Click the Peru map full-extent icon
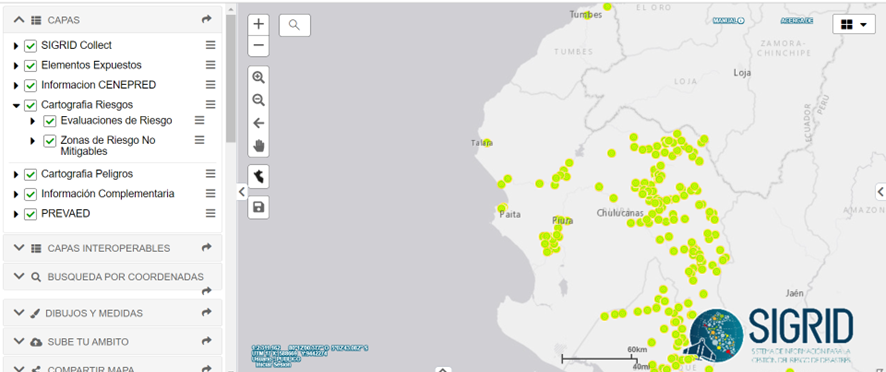This screenshot has height=372, width=886. (x=259, y=177)
